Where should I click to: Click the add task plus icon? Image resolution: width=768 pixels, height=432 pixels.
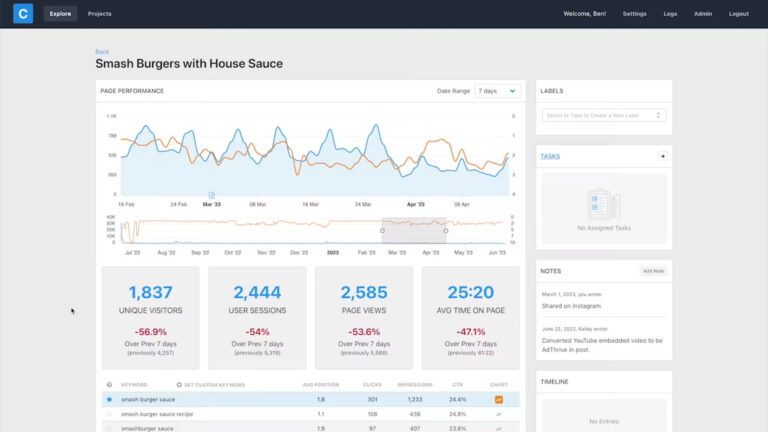click(662, 156)
